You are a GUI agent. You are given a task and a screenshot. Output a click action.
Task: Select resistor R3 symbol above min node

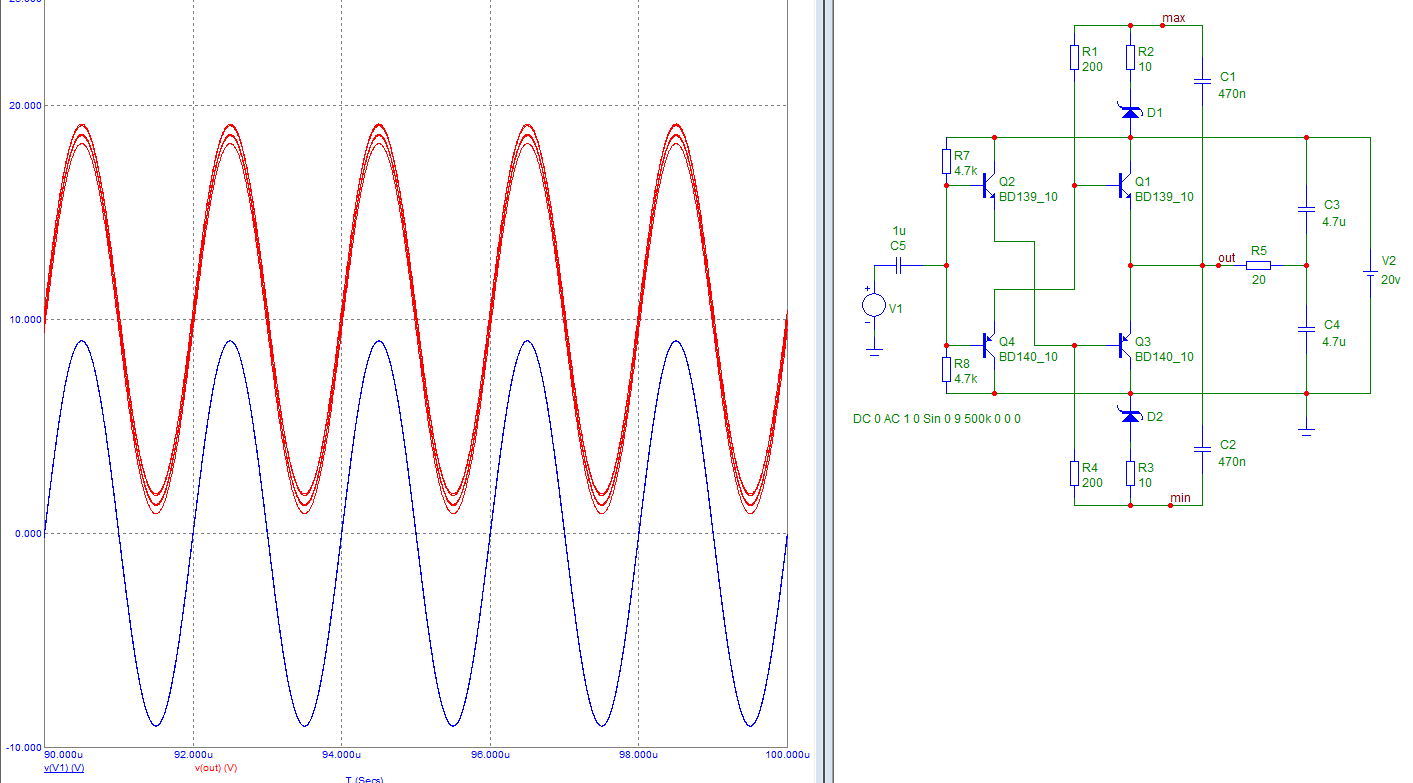pyautogui.click(x=1130, y=474)
